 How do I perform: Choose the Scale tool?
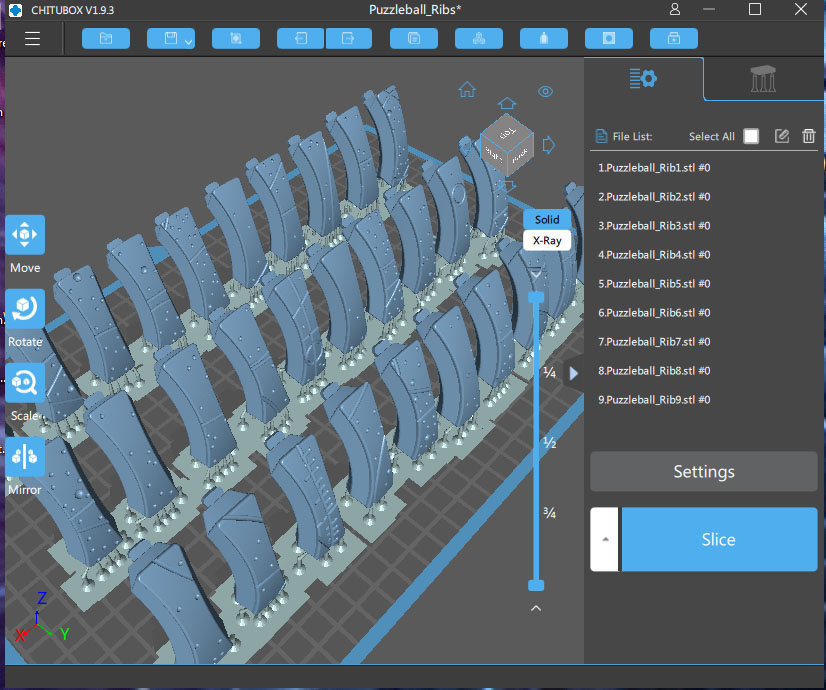tap(25, 384)
